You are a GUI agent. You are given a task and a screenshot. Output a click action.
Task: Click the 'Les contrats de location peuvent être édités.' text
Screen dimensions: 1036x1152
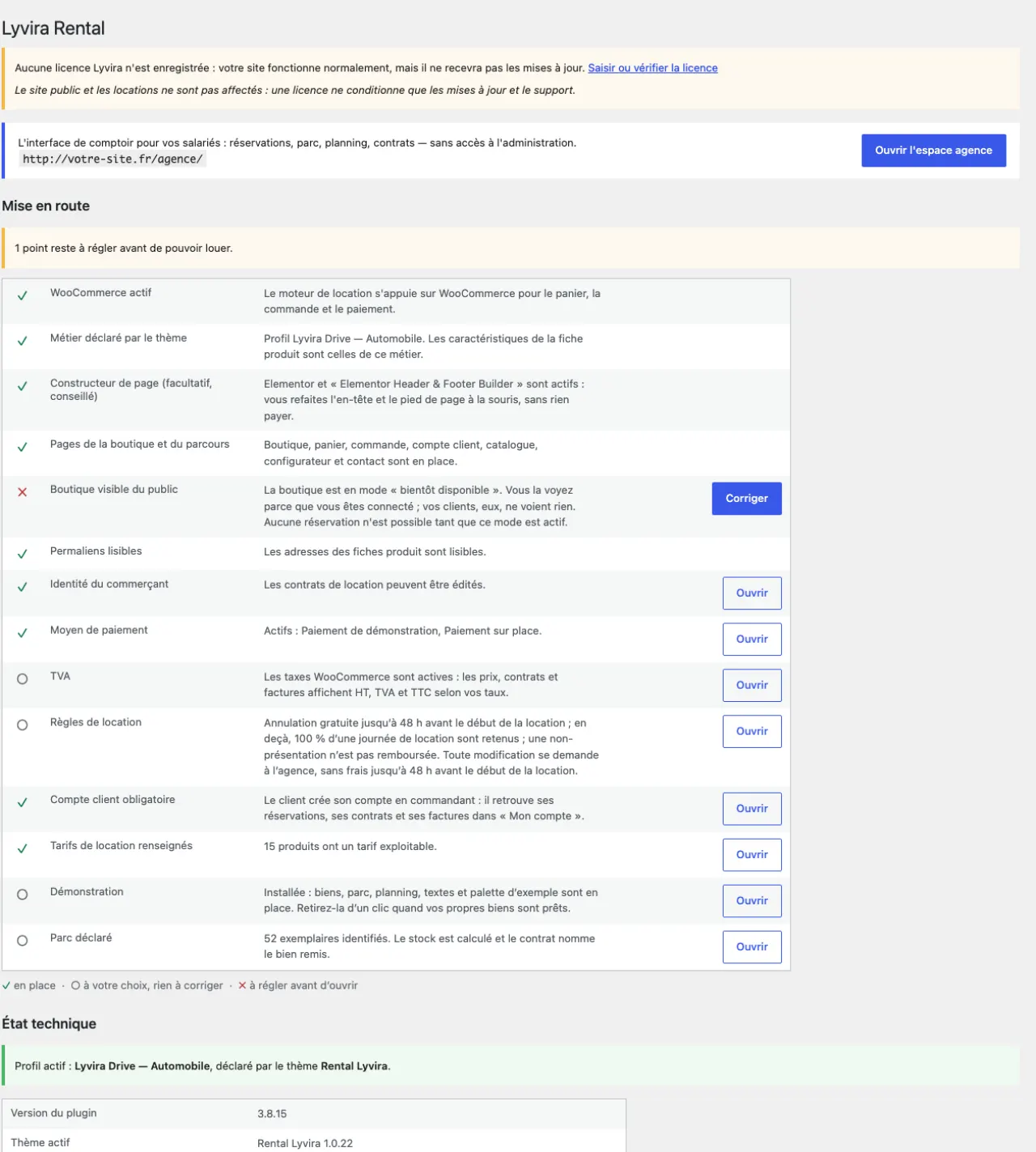pos(375,585)
